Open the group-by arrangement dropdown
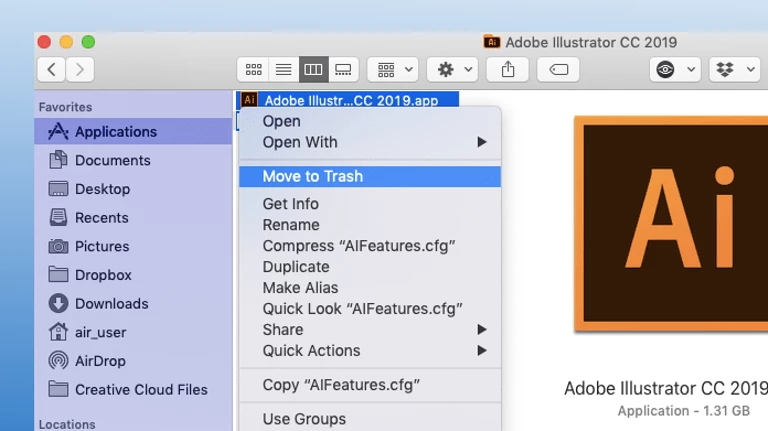 pos(393,70)
